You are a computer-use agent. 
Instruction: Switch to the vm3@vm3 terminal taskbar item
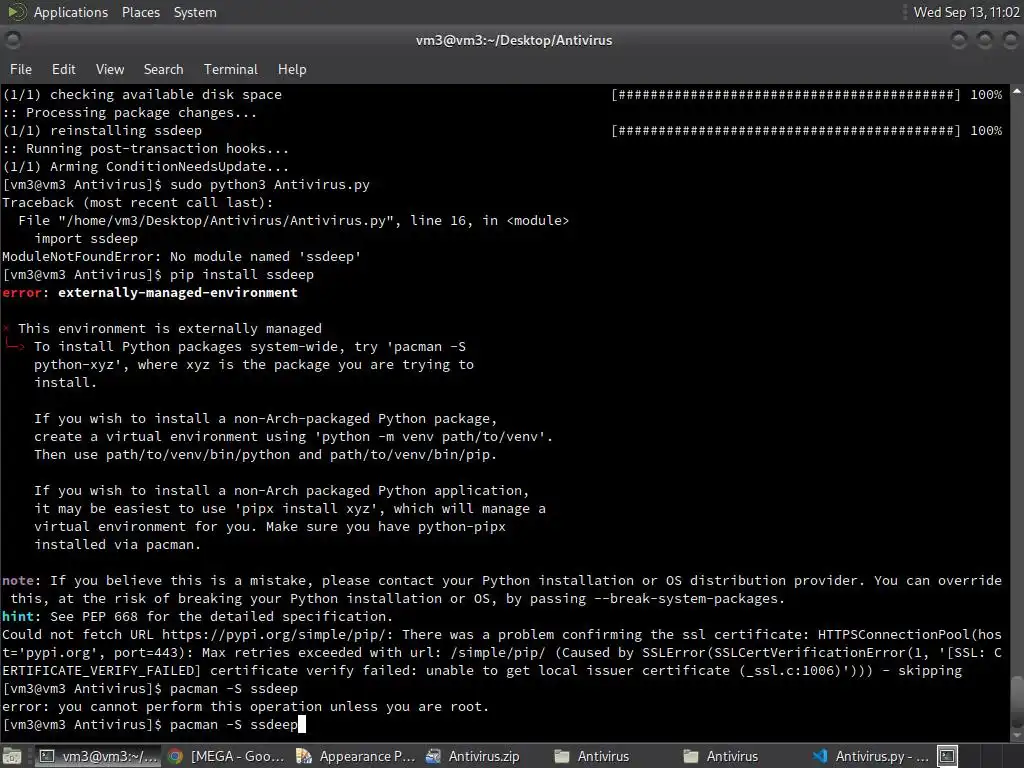tap(98, 756)
